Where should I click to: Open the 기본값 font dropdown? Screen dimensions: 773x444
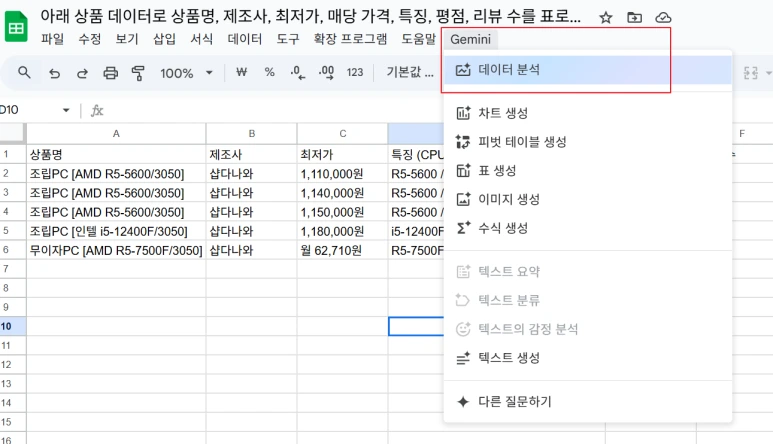point(410,72)
